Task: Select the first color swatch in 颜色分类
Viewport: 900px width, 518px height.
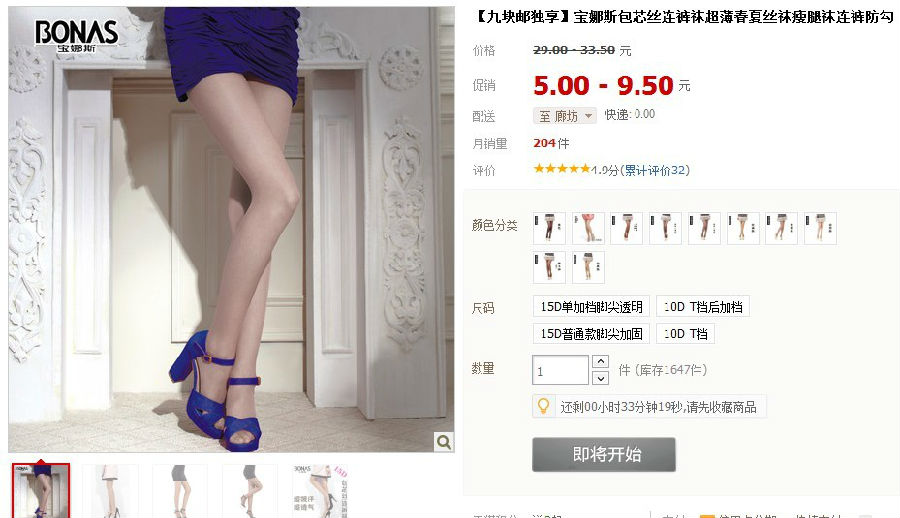Action: pyautogui.click(x=549, y=228)
